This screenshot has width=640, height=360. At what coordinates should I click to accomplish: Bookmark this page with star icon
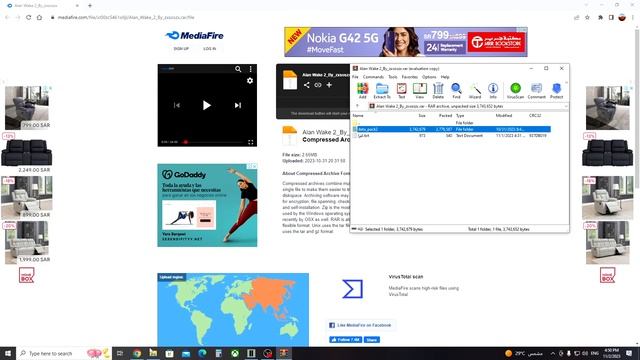pyautogui.click(x=587, y=18)
